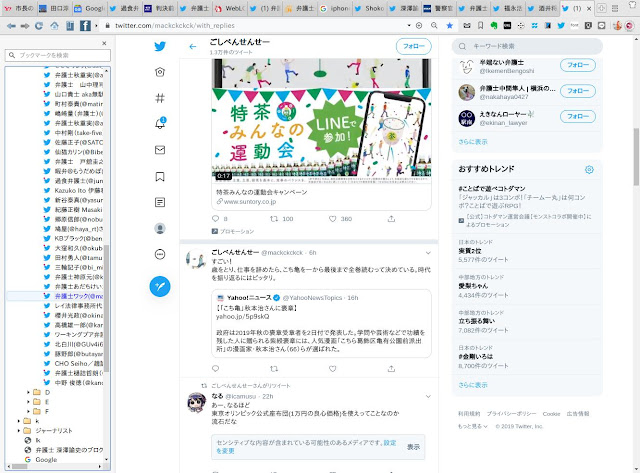The height and width of the screenshot is (473, 640).
Task: Click さらに表示 under recommended trends
Action: 473,385
